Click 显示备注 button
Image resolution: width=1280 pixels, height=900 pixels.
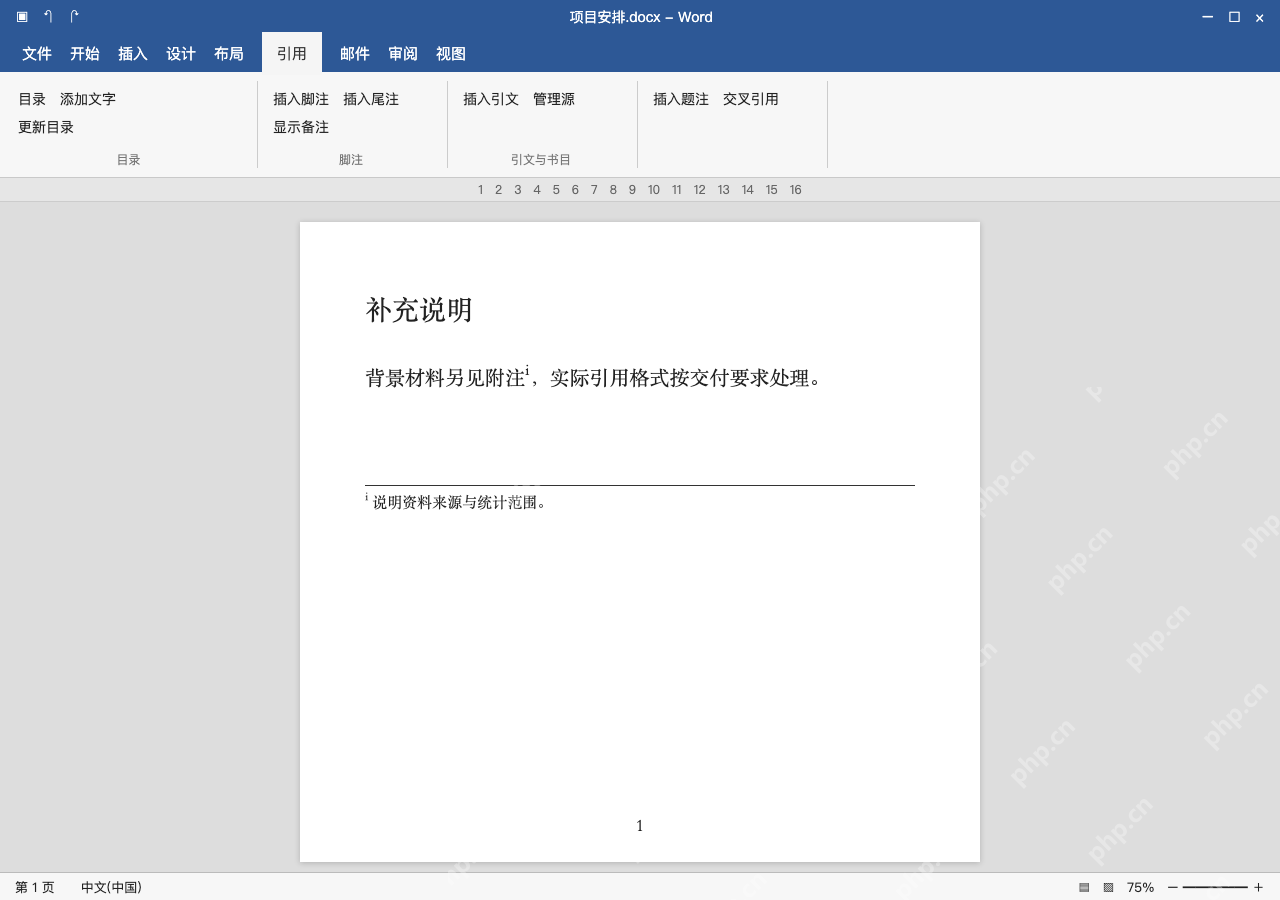coord(301,127)
